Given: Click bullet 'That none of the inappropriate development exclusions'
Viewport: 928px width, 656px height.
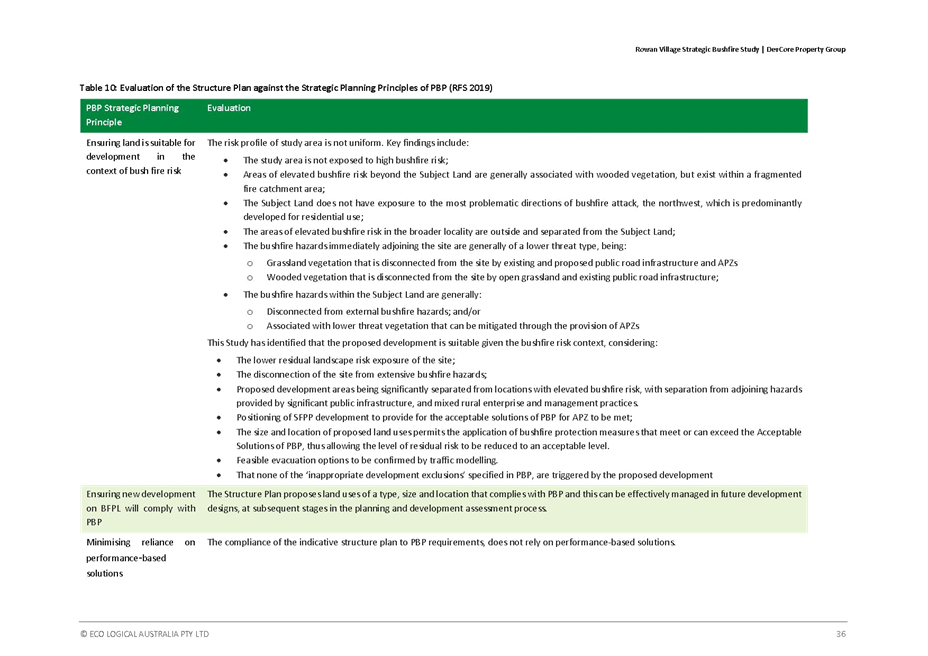Looking at the screenshot, I should tap(475, 474).
